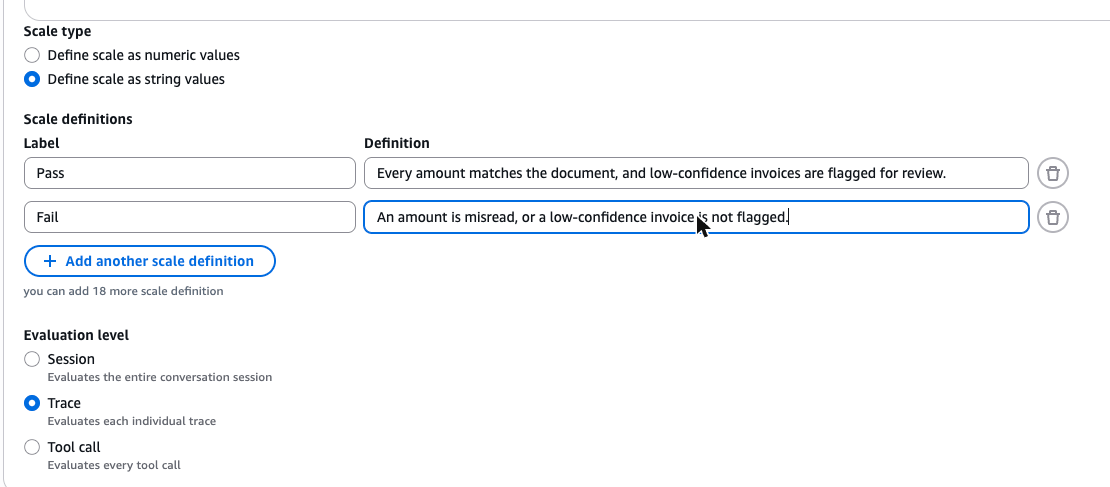Viewport: 1110px width, 487px height.
Task: Select Define scale as numeric values
Action: pos(32,55)
